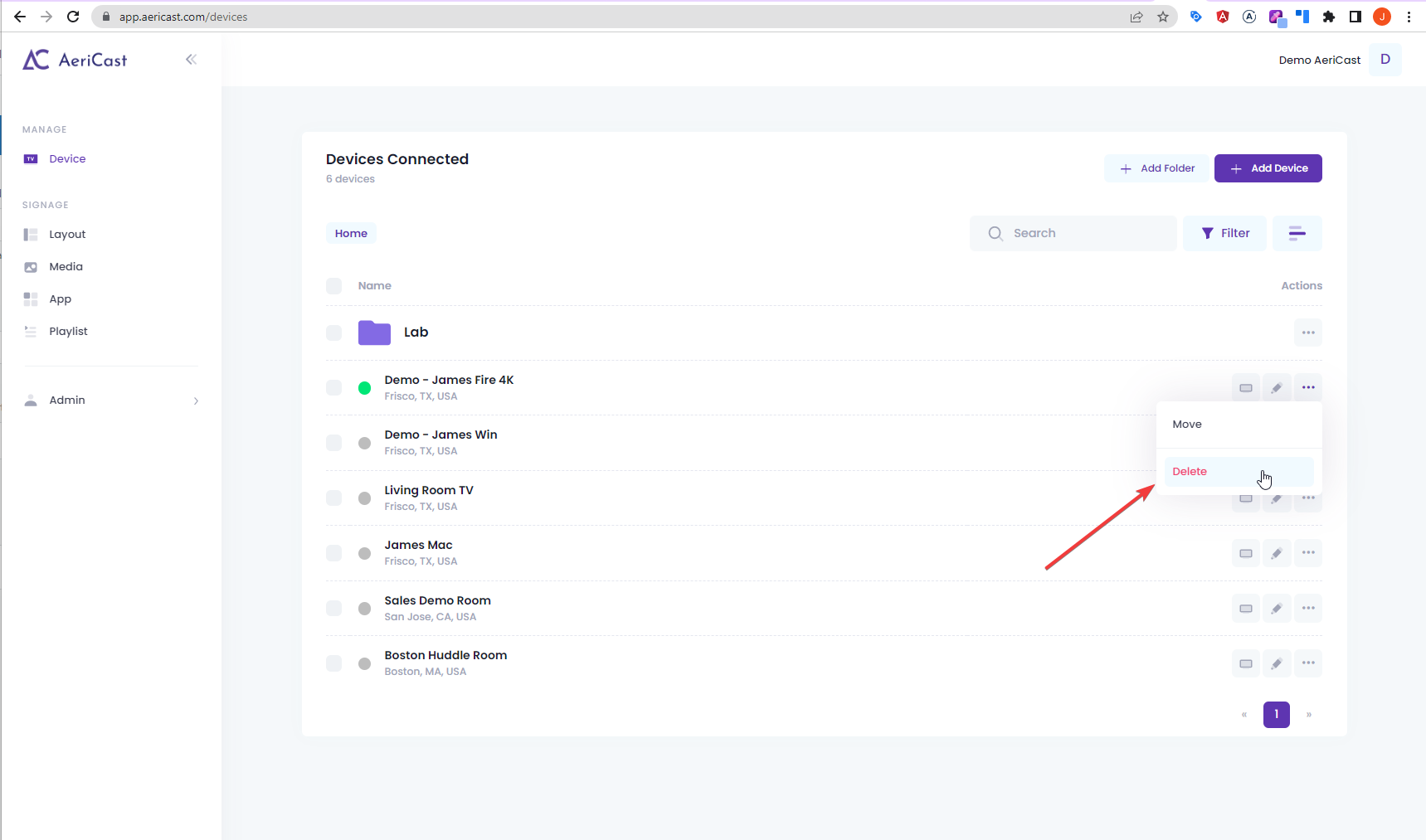Click screen icon for James Mac
Image resolution: width=1426 pixels, height=840 pixels.
[x=1246, y=553]
